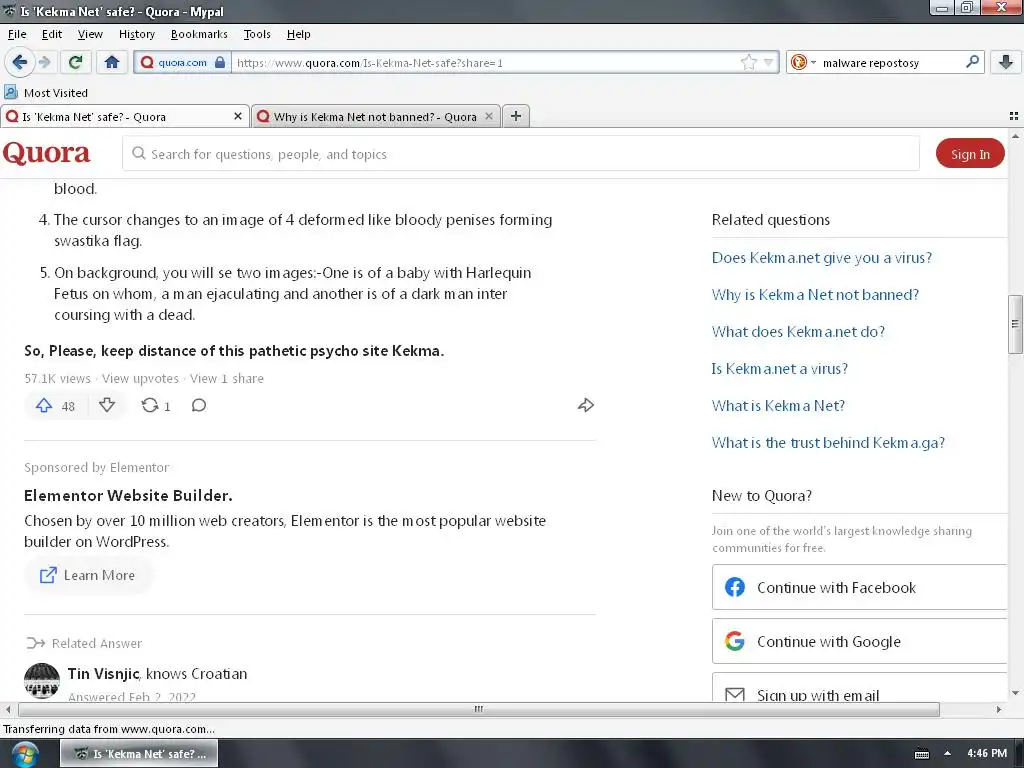This screenshot has height=768, width=1024.
Task: Open 'Why is Kekma Net not banned?' related link
Action: (815, 295)
